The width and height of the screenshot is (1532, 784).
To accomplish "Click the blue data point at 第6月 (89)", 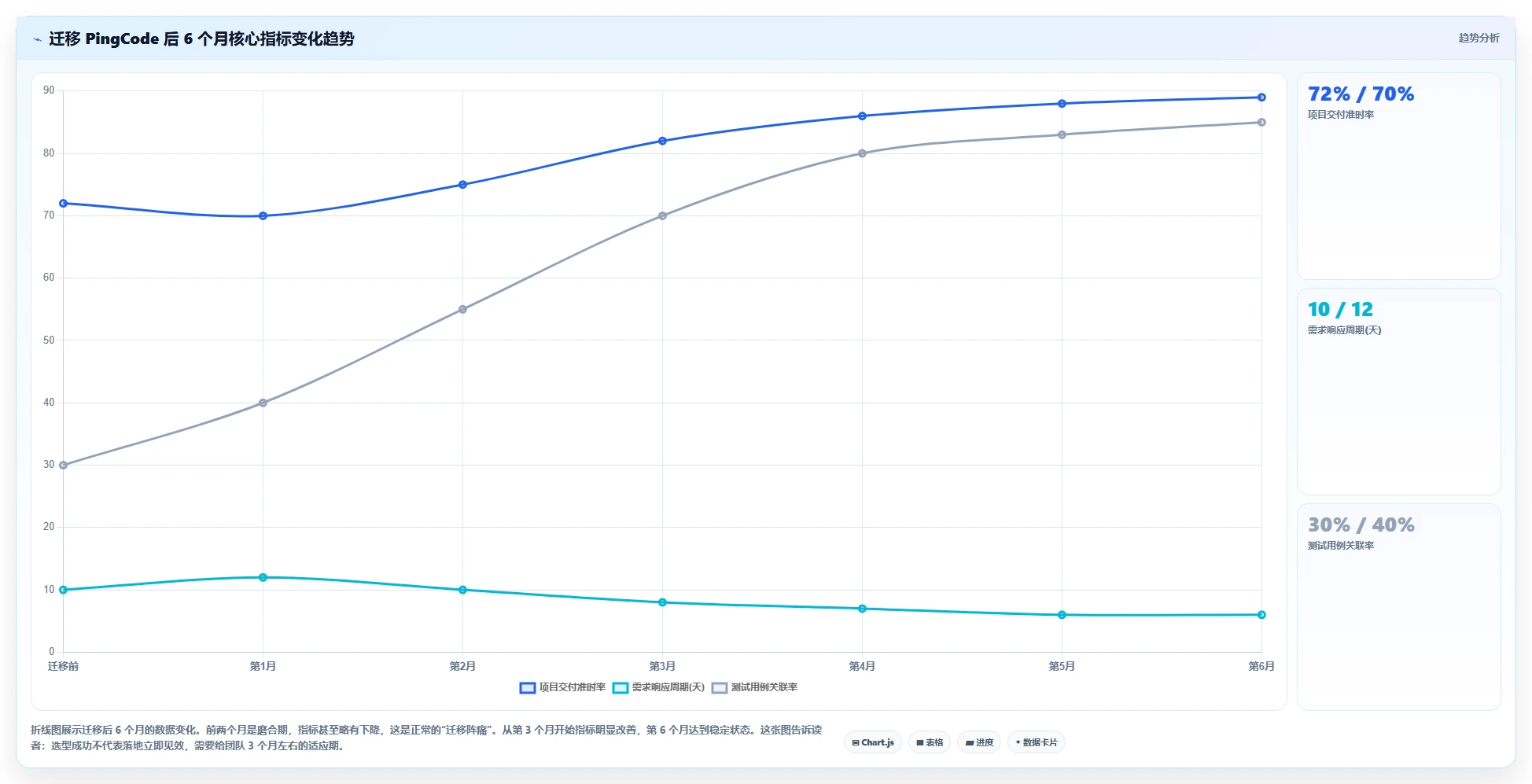I will [1262, 98].
